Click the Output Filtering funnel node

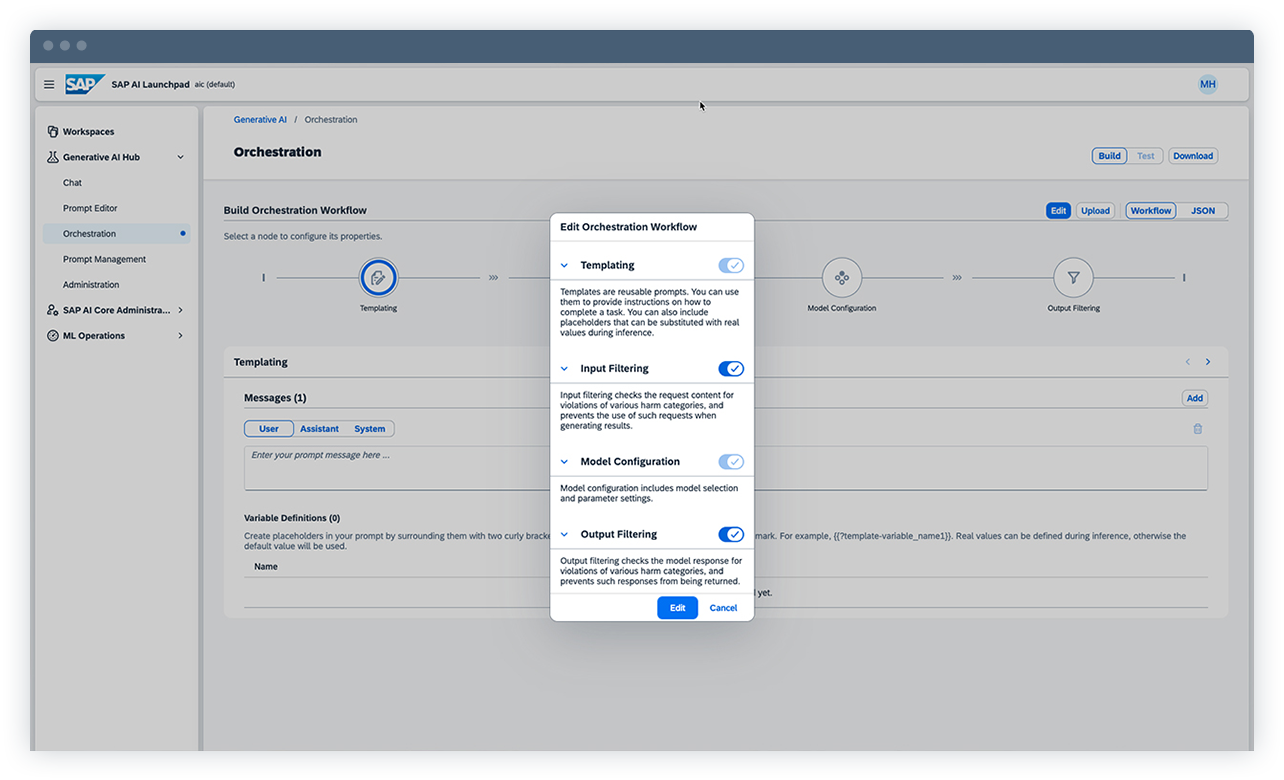click(x=1073, y=278)
